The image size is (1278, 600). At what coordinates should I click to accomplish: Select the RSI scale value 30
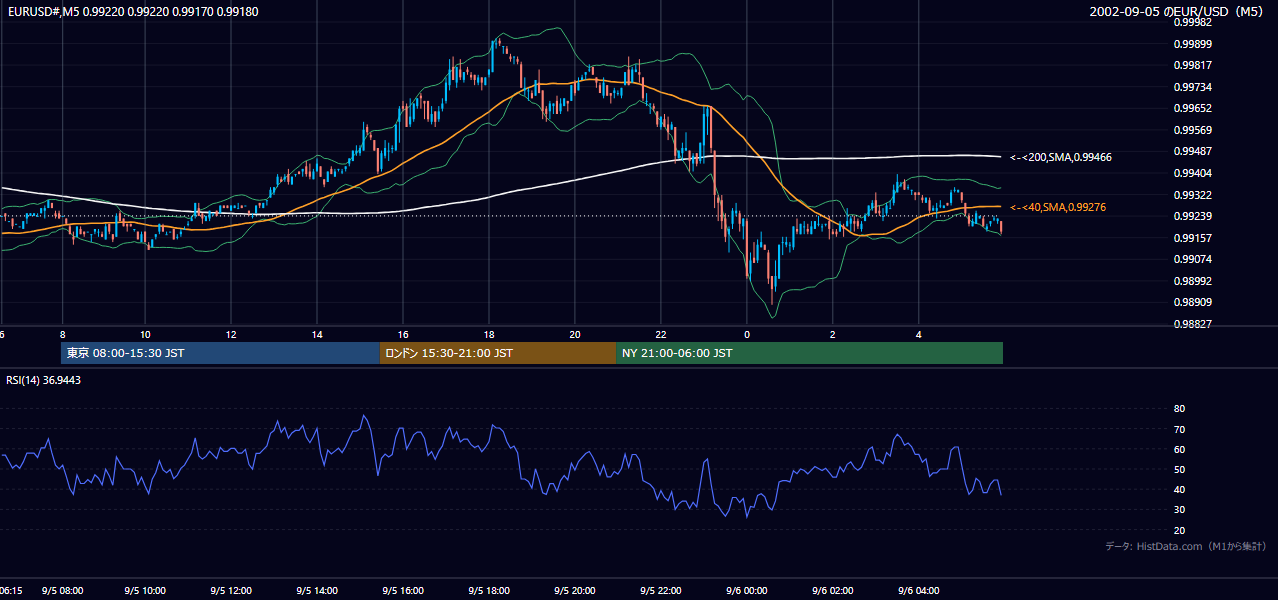coord(1180,509)
